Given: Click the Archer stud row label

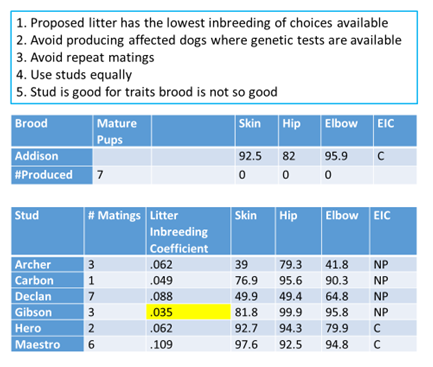Looking at the screenshot, I should click(47, 264).
